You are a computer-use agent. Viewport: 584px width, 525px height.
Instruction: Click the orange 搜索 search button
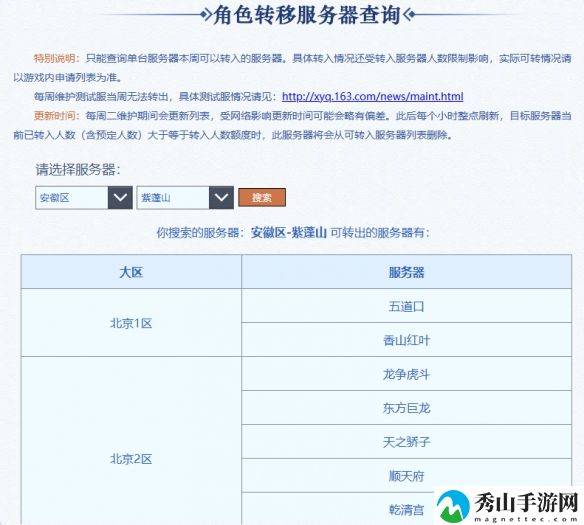pos(262,197)
